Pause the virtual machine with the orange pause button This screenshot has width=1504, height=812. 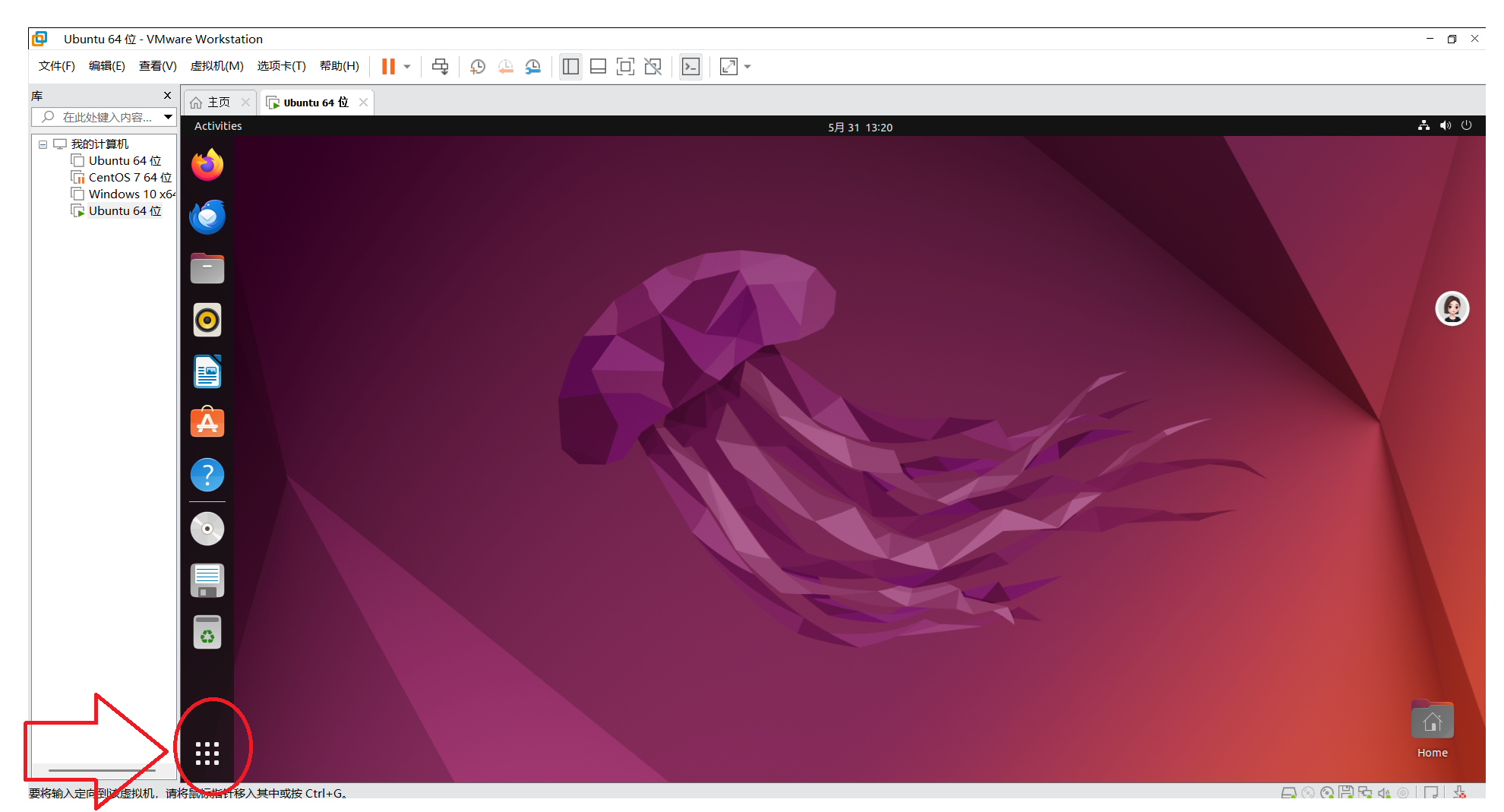[x=388, y=67]
